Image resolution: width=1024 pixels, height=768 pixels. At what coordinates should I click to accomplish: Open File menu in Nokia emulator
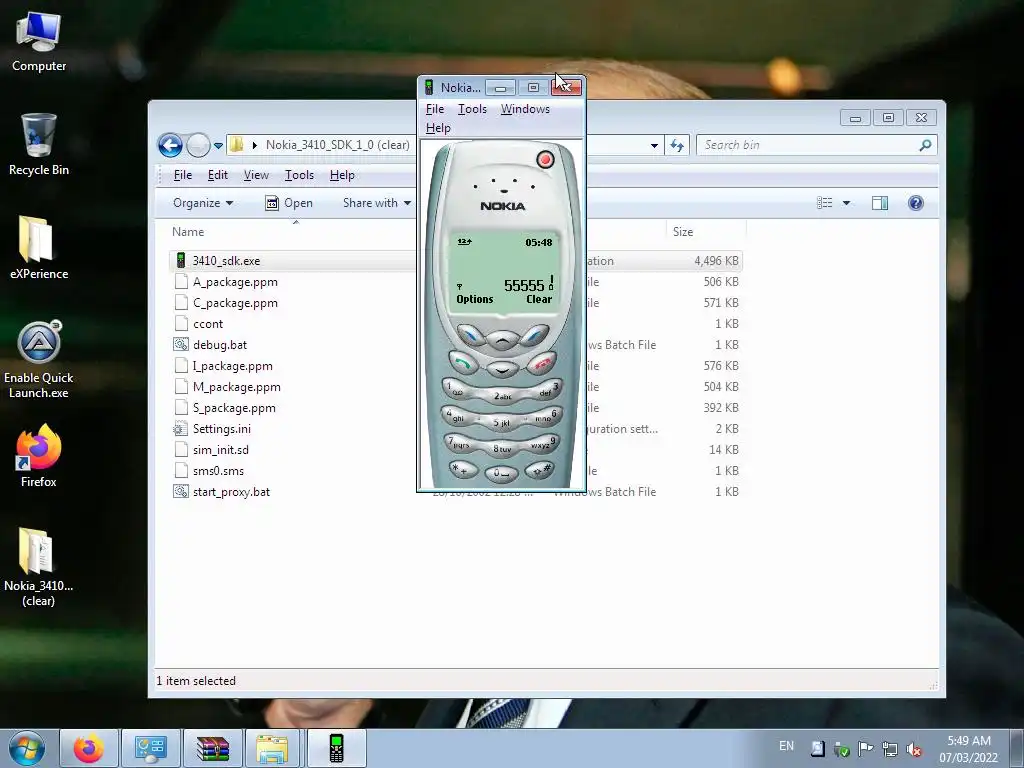[435, 109]
